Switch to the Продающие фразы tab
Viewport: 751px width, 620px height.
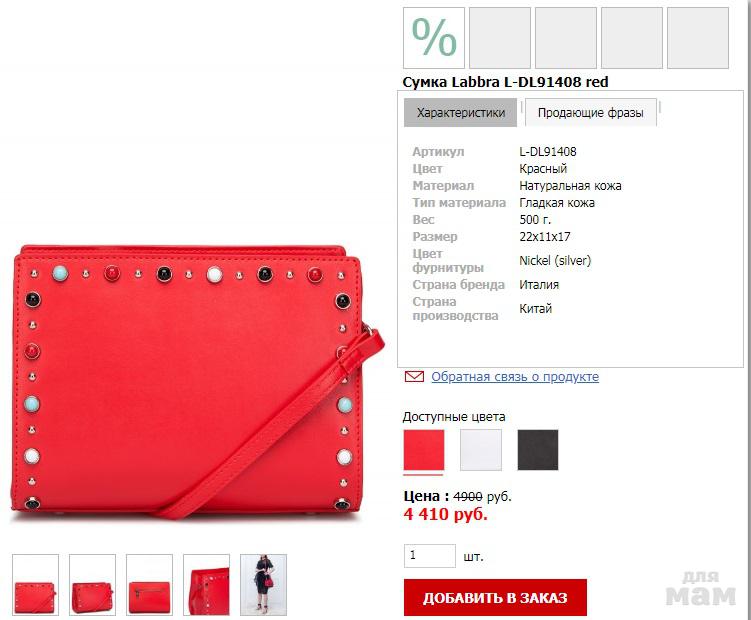tap(591, 113)
